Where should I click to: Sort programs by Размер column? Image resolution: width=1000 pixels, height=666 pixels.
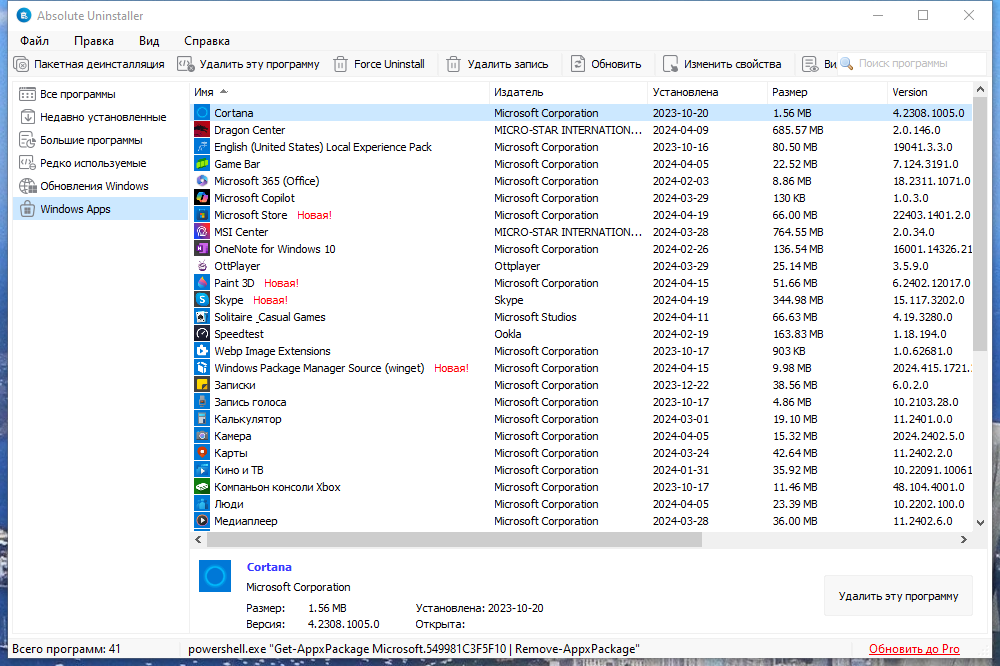(790, 92)
